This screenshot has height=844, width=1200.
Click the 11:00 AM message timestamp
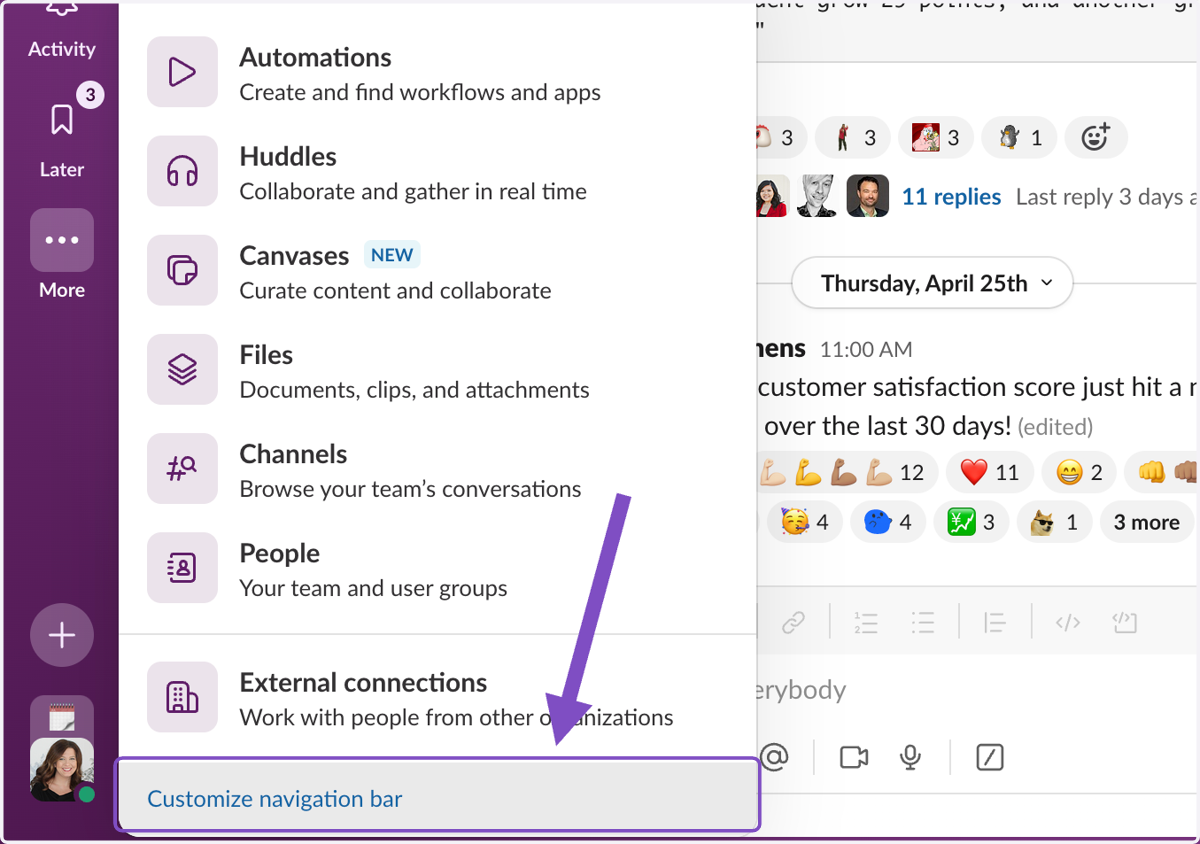[866, 350]
